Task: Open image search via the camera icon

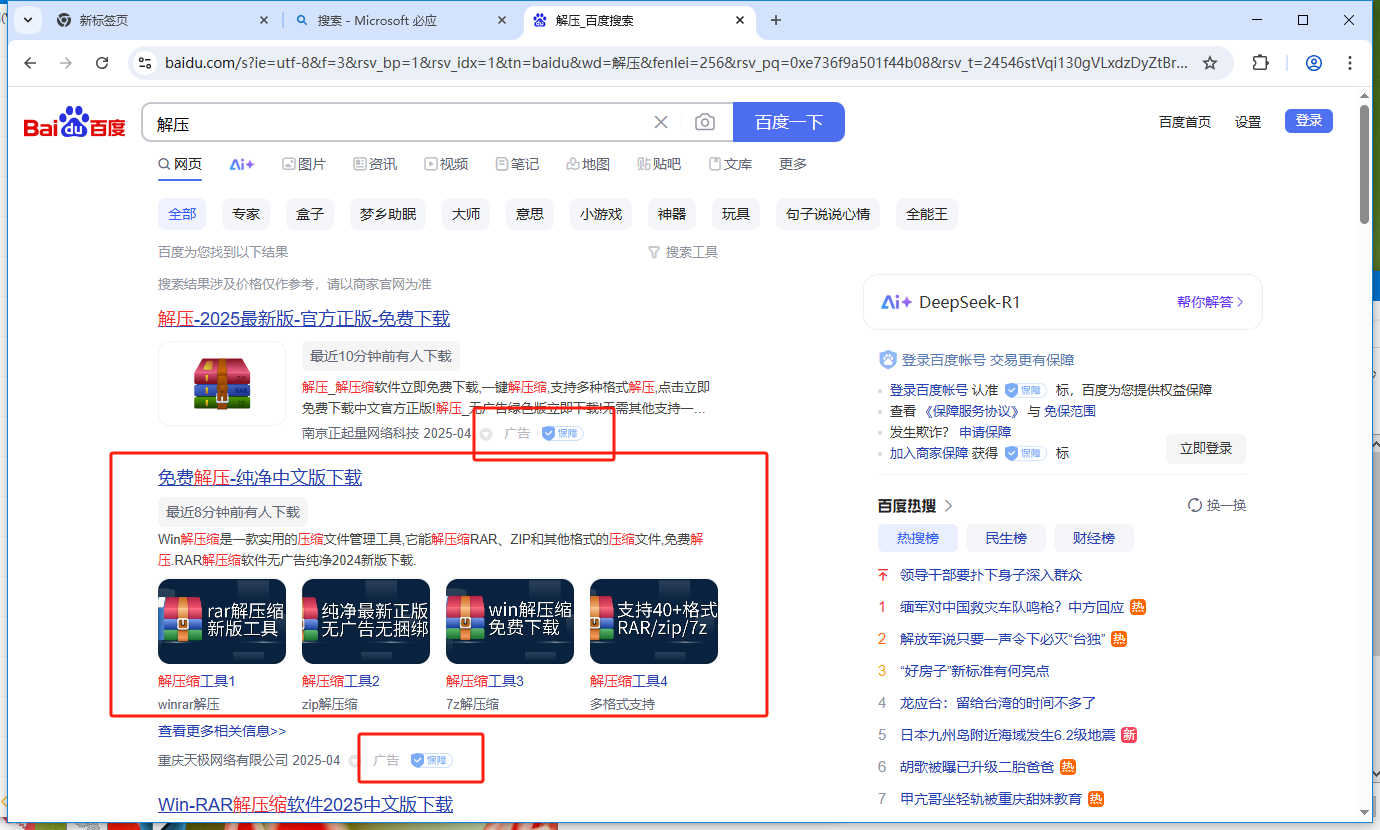Action: pyautogui.click(x=705, y=122)
